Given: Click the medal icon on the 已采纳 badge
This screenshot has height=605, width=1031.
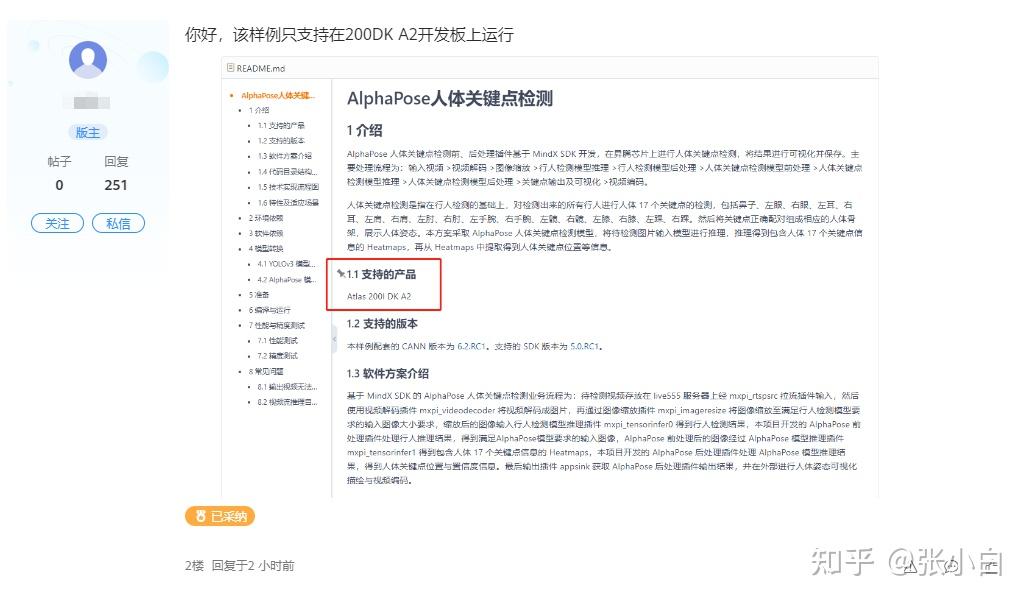Looking at the screenshot, I should (201, 516).
